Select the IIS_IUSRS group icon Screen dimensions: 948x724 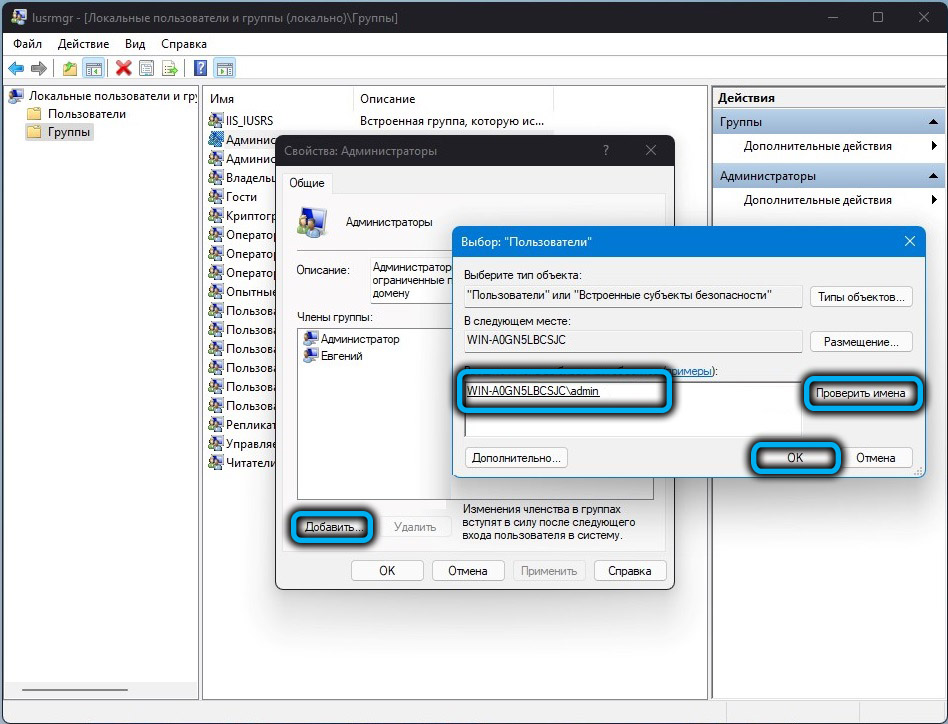click(215, 121)
